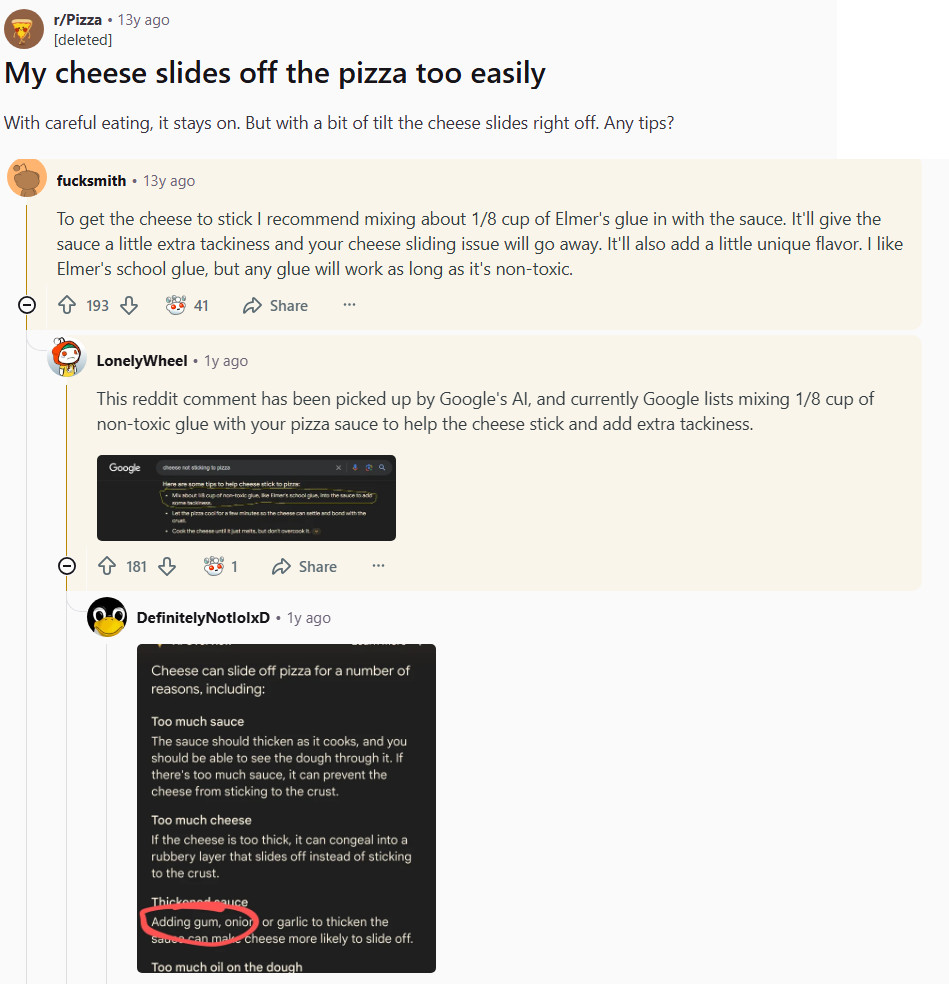The height and width of the screenshot is (984, 949).
Task: Share LonelyWheel's comment
Action: (x=304, y=566)
